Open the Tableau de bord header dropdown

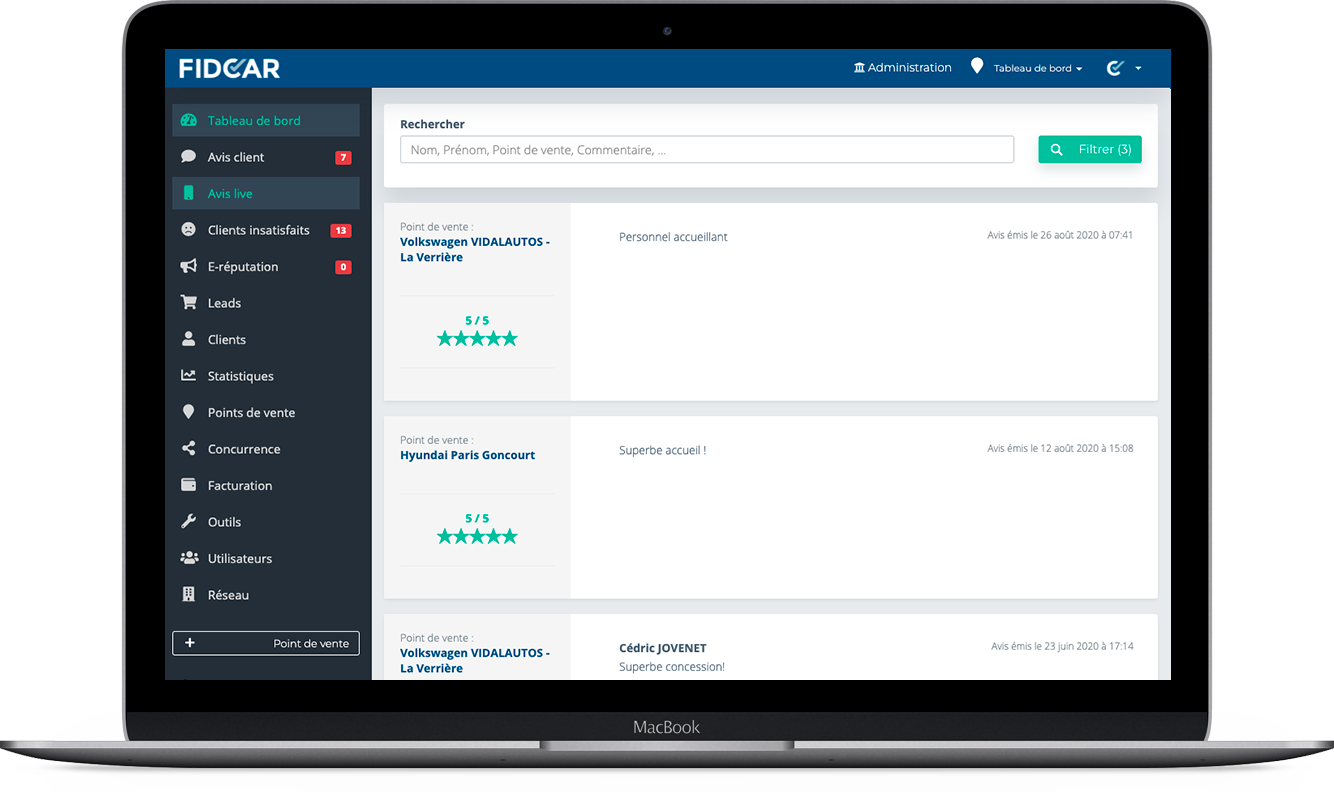[1037, 69]
